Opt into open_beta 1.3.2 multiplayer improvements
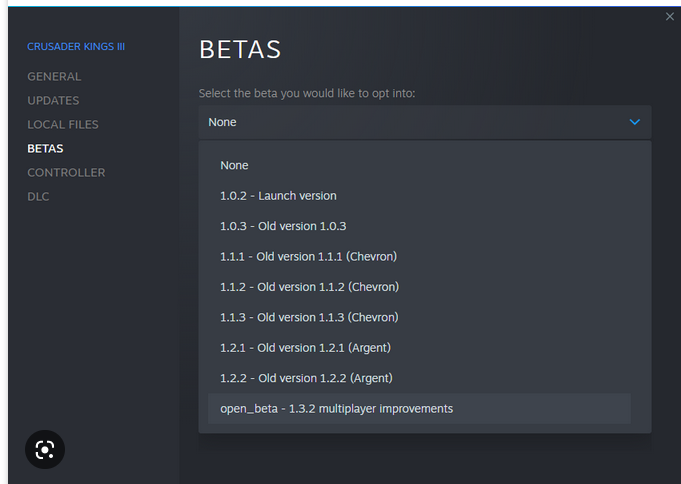Screen dimensions: 681x484 point(336,409)
